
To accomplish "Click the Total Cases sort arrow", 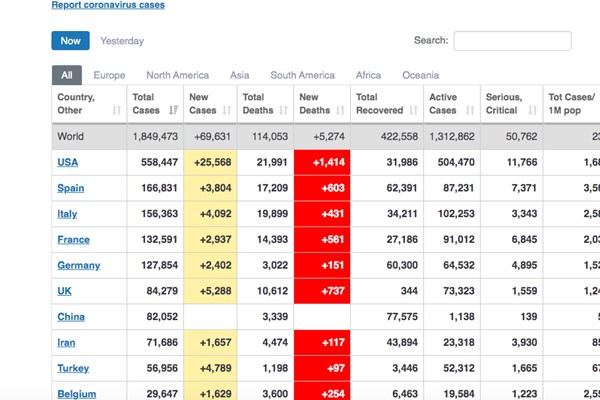I will (x=174, y=110).
